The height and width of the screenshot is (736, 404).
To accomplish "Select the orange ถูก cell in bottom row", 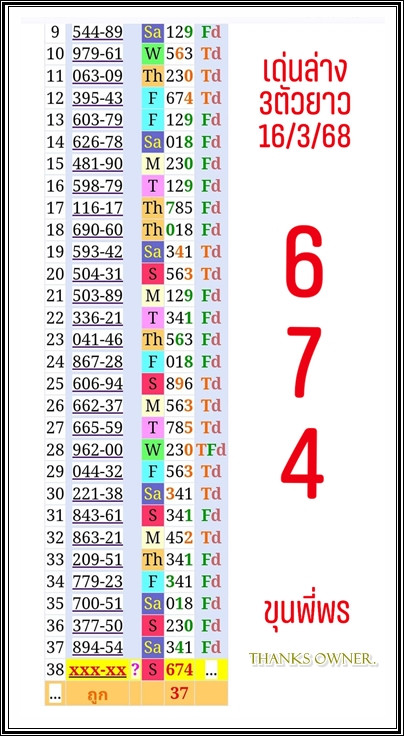I will pyautogui.click(x=98, y=694).
